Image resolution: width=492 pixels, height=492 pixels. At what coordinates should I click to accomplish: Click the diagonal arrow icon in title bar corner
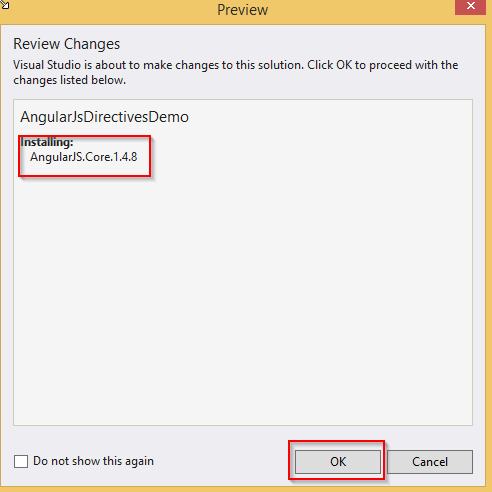pyautogui.click(x=5, y=5)
